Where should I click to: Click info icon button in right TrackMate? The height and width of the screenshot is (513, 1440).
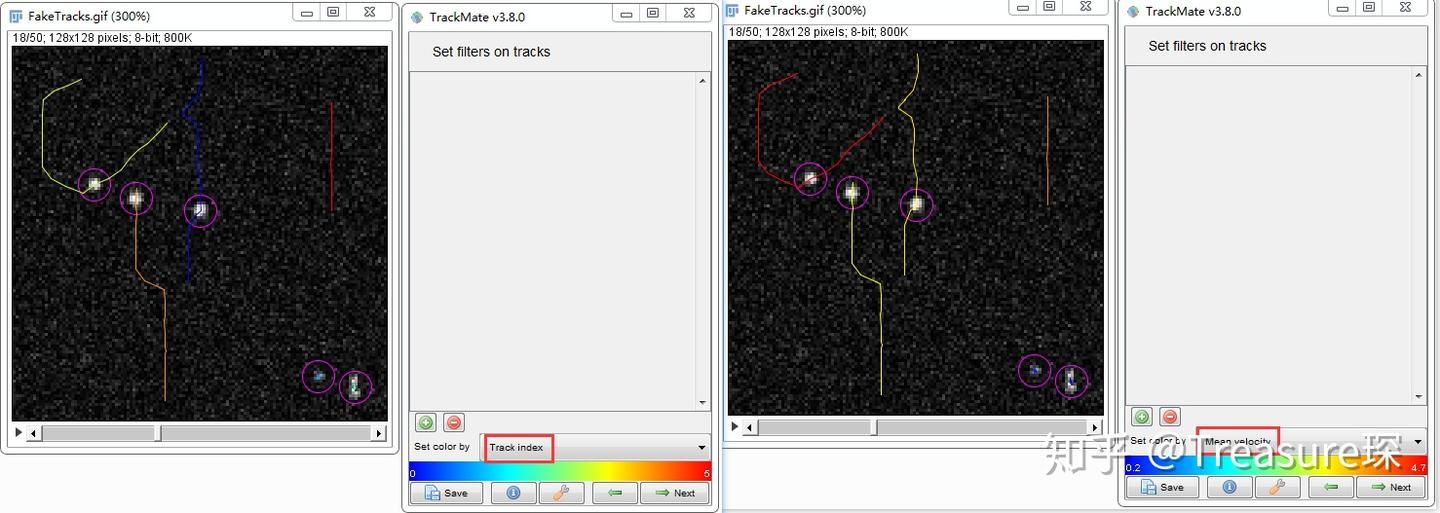click(1229, 487)
